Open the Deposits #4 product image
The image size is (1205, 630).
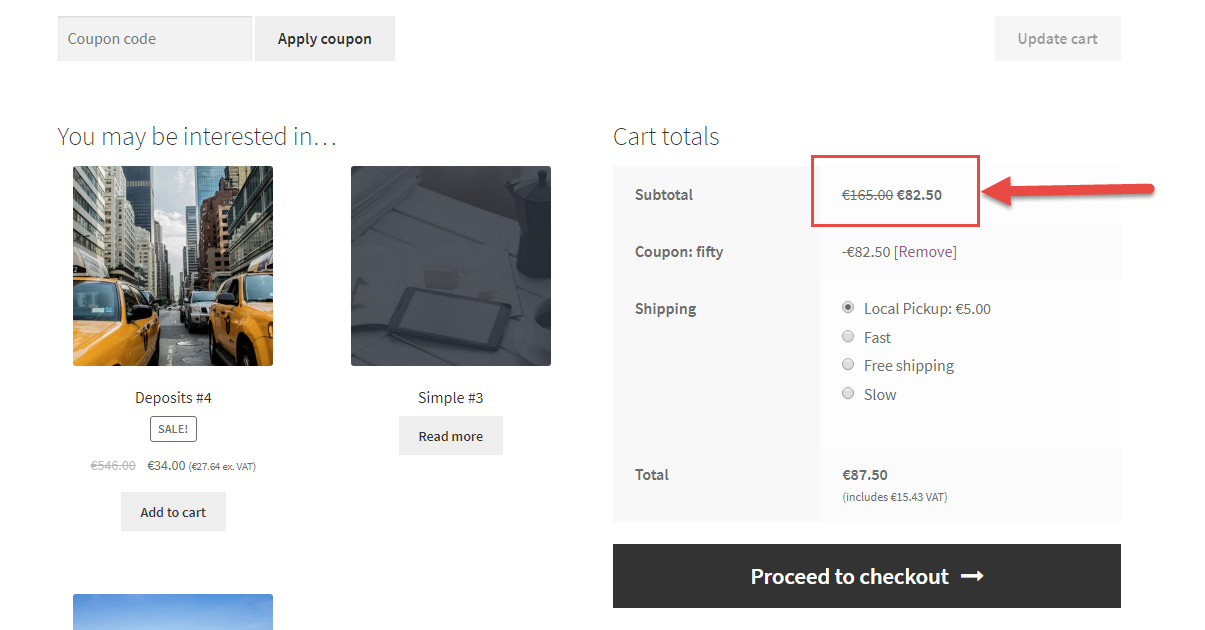click(x=173, y=266)
